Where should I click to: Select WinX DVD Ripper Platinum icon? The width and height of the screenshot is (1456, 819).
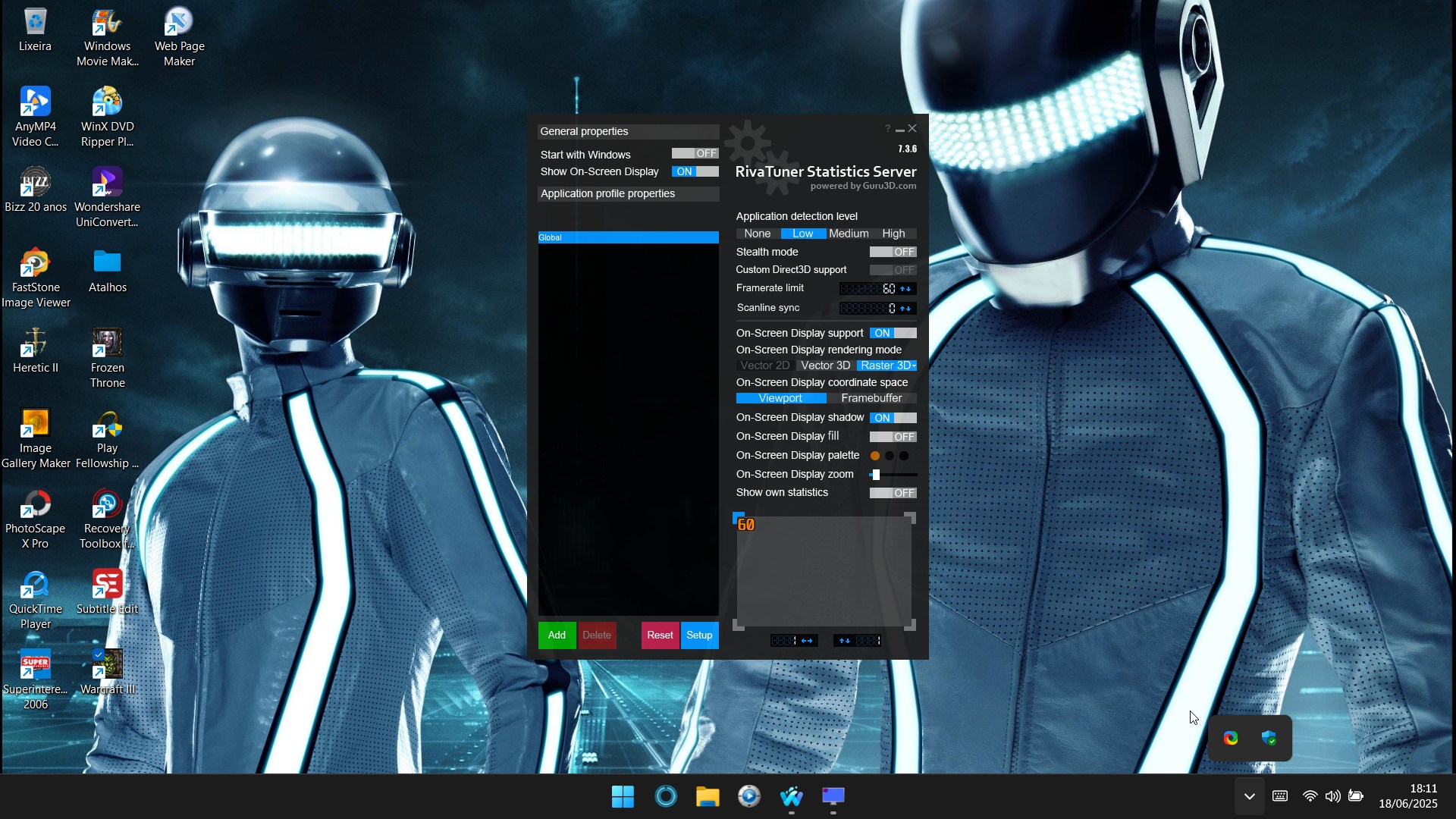107,118
